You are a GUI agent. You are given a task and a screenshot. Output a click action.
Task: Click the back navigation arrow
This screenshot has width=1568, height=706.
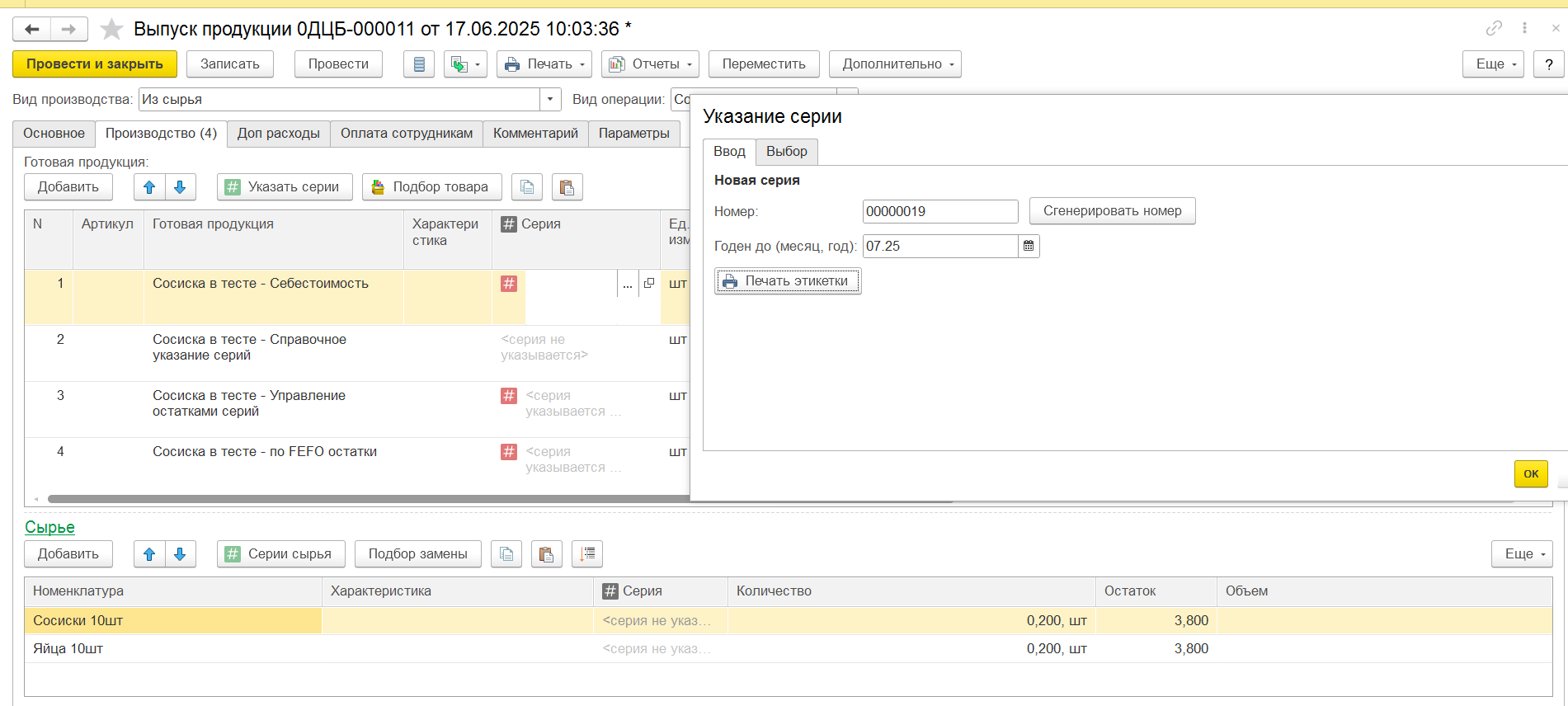[31, 30]
